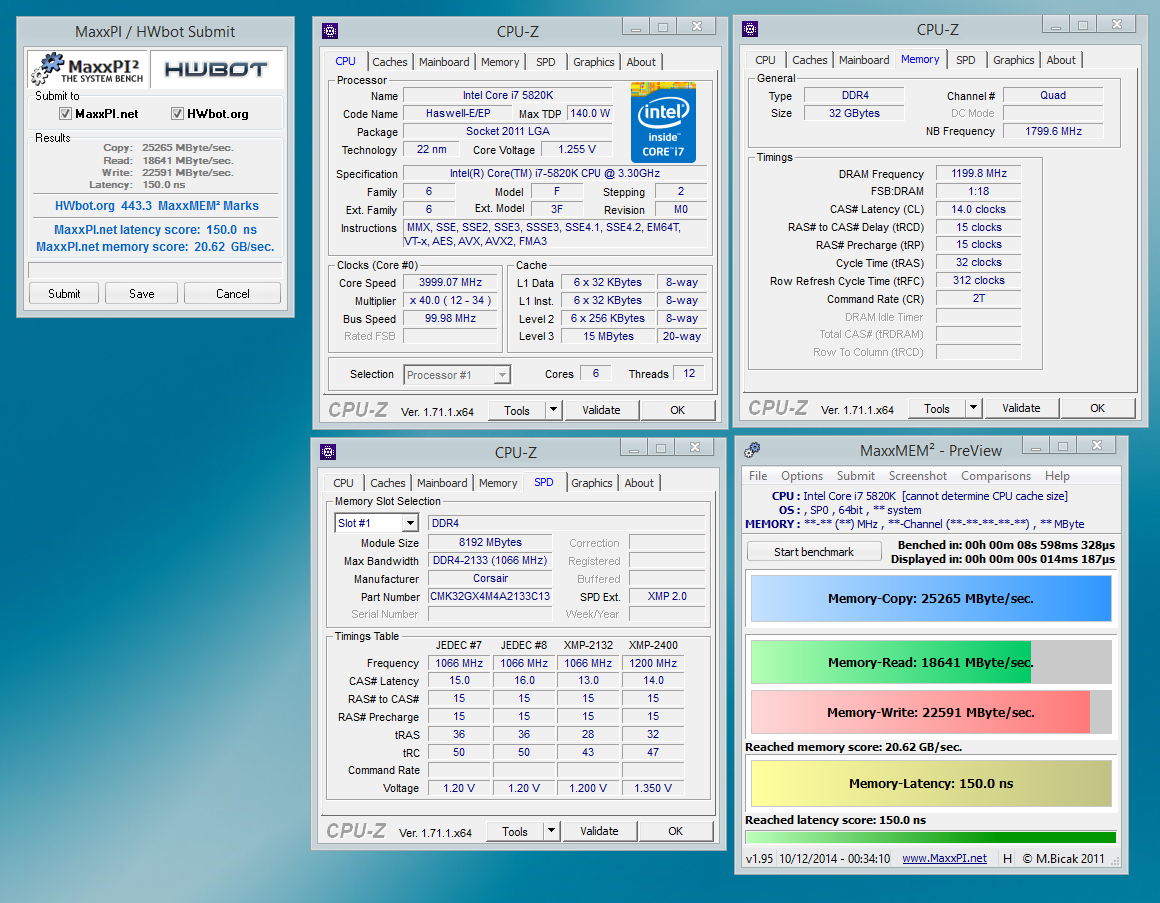Viewport: 1160px width, 903px height.
Task: Close the CPU-Z SPD window
Action: (695, 447)
